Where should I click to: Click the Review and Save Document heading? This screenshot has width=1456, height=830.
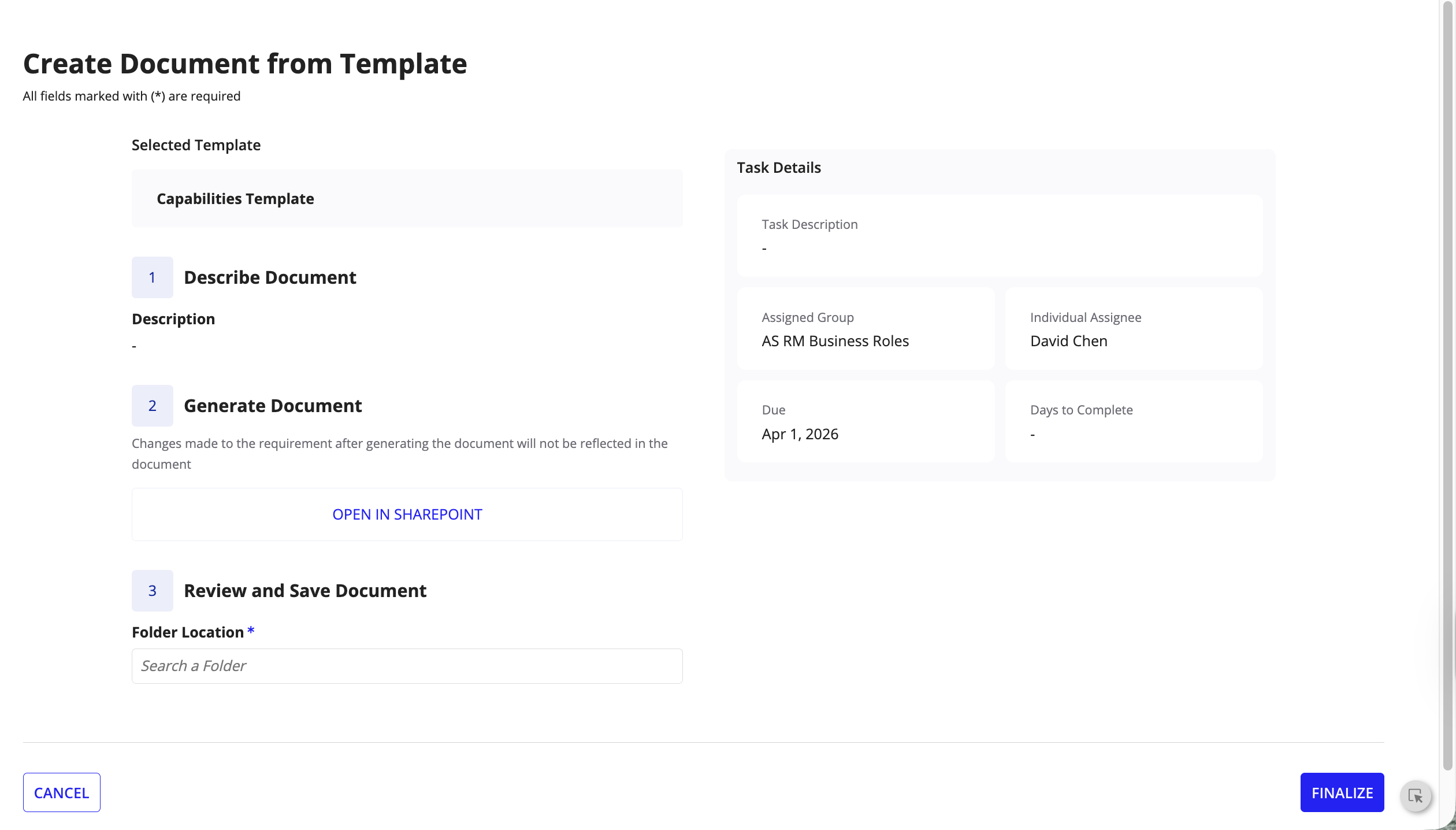pyautogui.click(x=305, y=591)
